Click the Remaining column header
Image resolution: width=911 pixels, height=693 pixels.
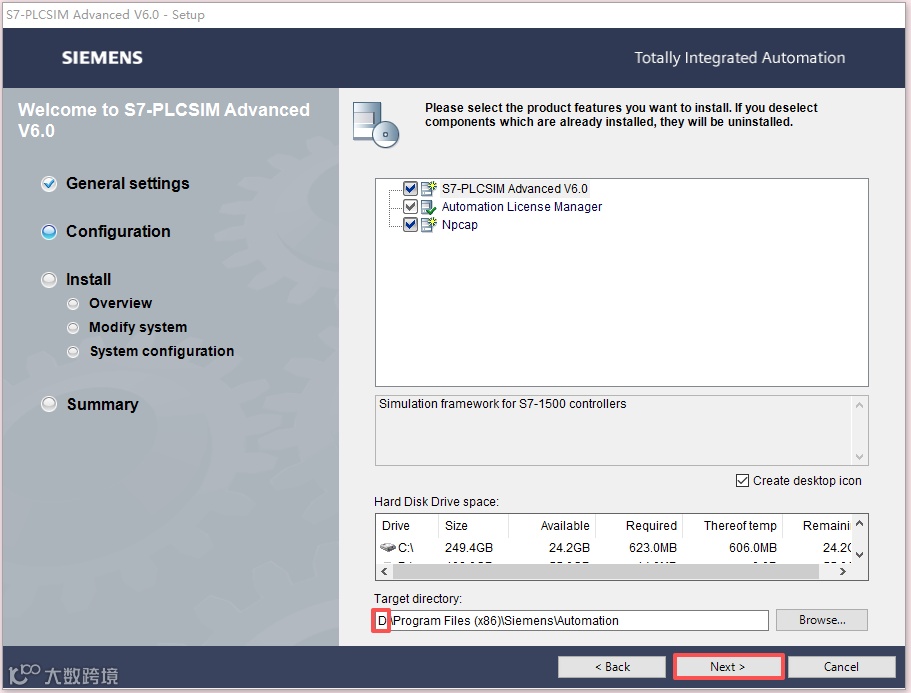[x=817, y=526]
